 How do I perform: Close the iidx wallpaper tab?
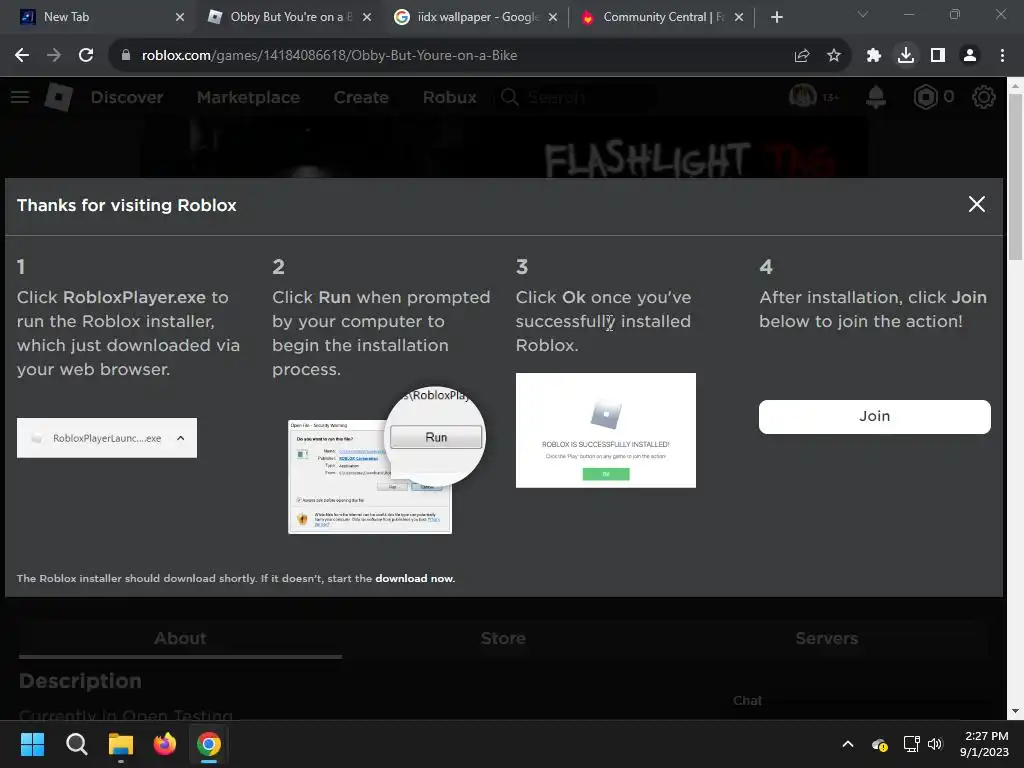pyautogui.click(x=552, y=17)
